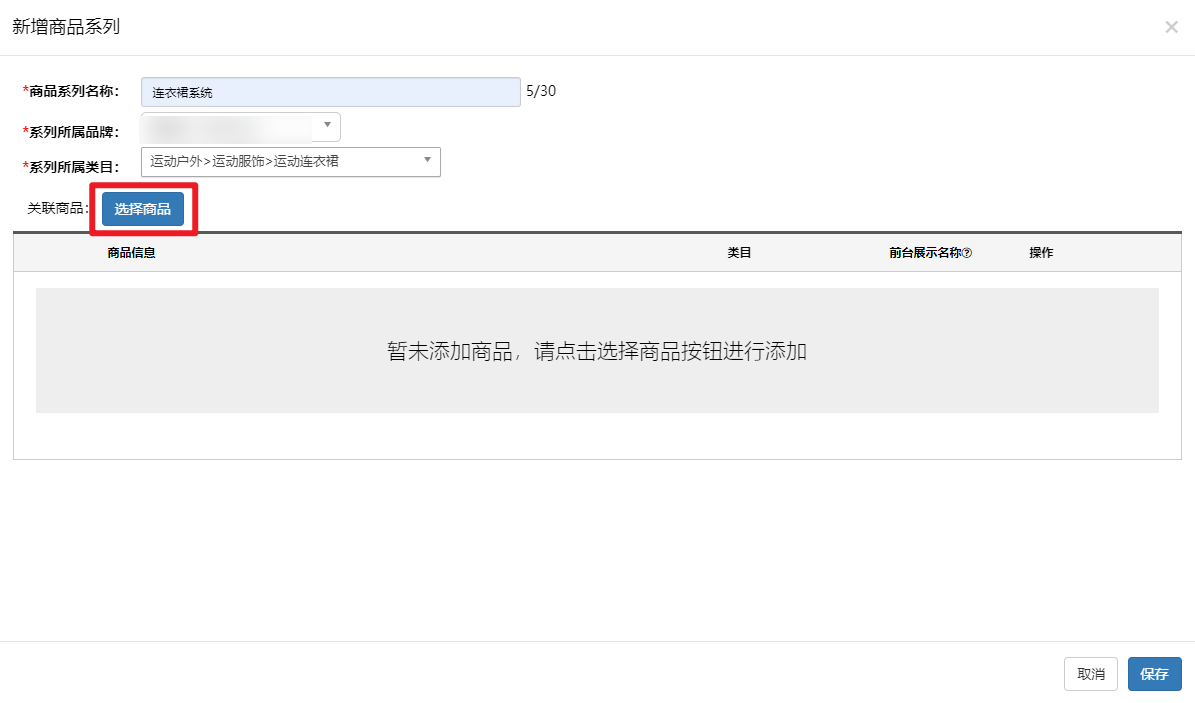The width and height of the screenshot is (1195, 703).
Task: Click the 关联商品 label
Action: [58, 209]
